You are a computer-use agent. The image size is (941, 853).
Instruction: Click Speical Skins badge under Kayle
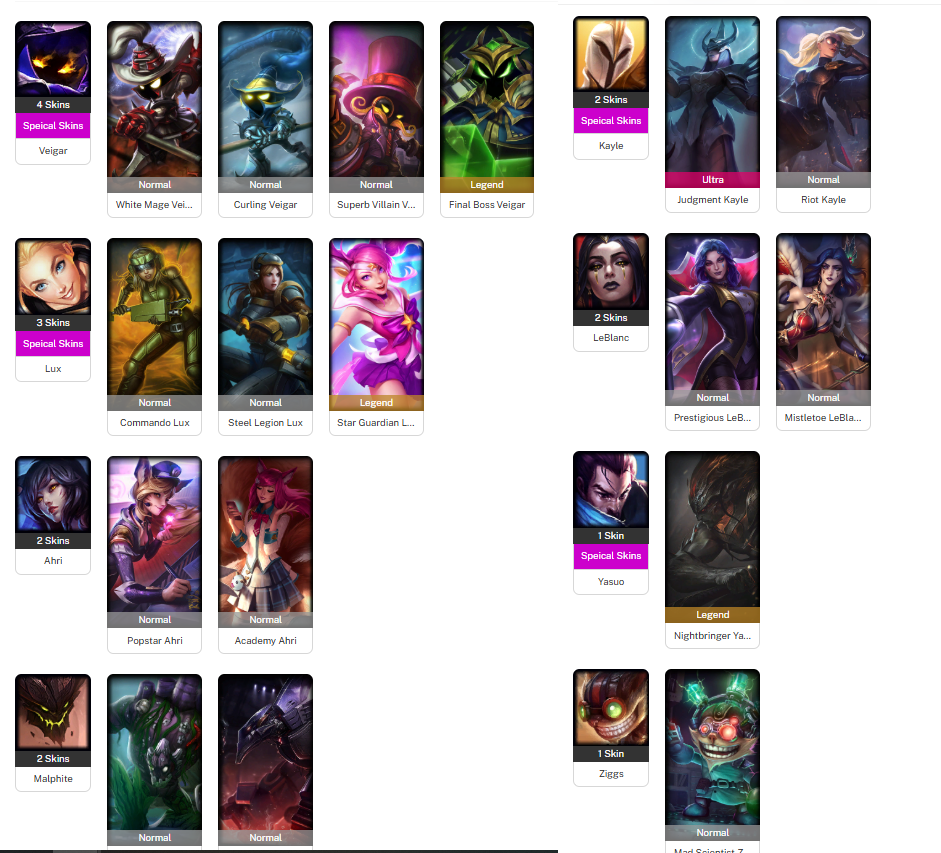pos(611,121)
